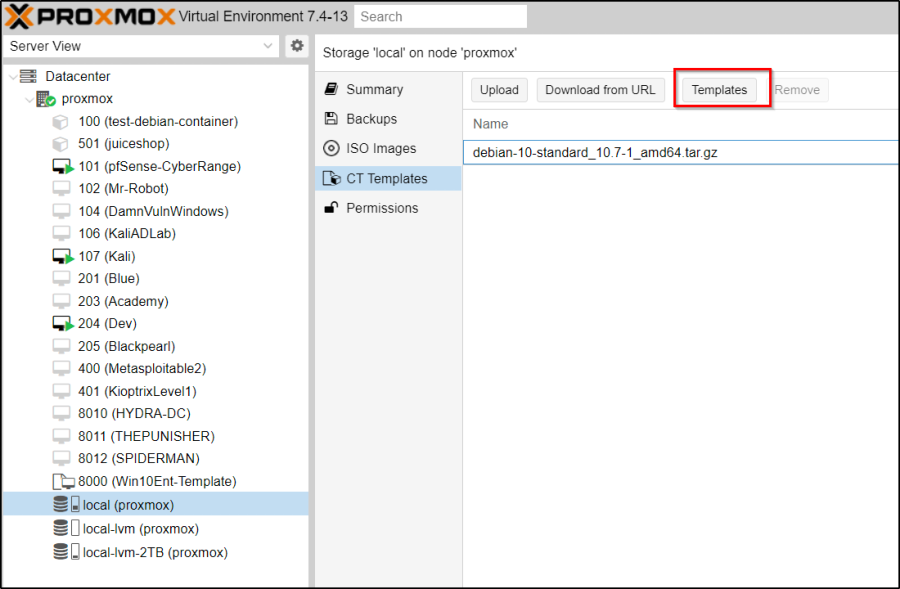
Task: Go to the Backups section
Action: pos(371,119)
